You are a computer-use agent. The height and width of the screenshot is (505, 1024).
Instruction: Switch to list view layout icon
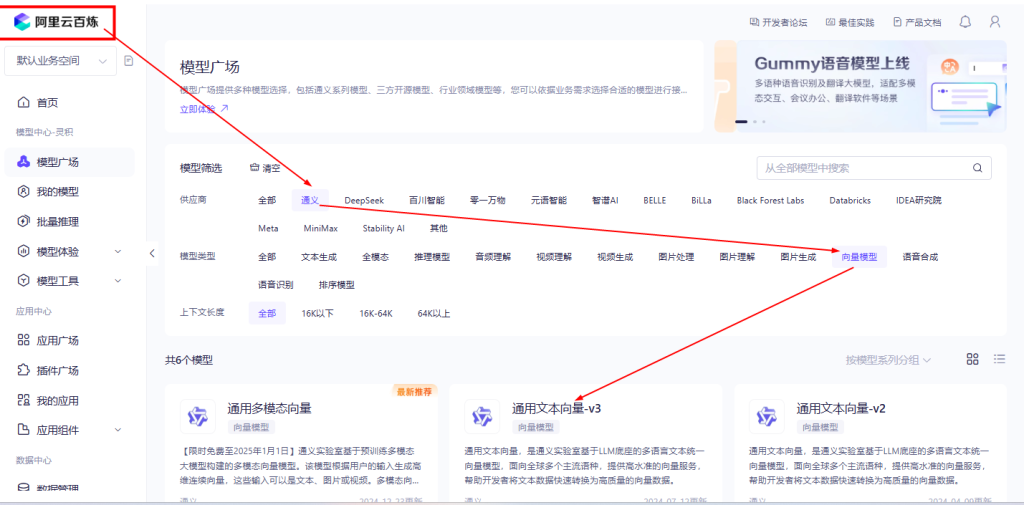[999, 359]
